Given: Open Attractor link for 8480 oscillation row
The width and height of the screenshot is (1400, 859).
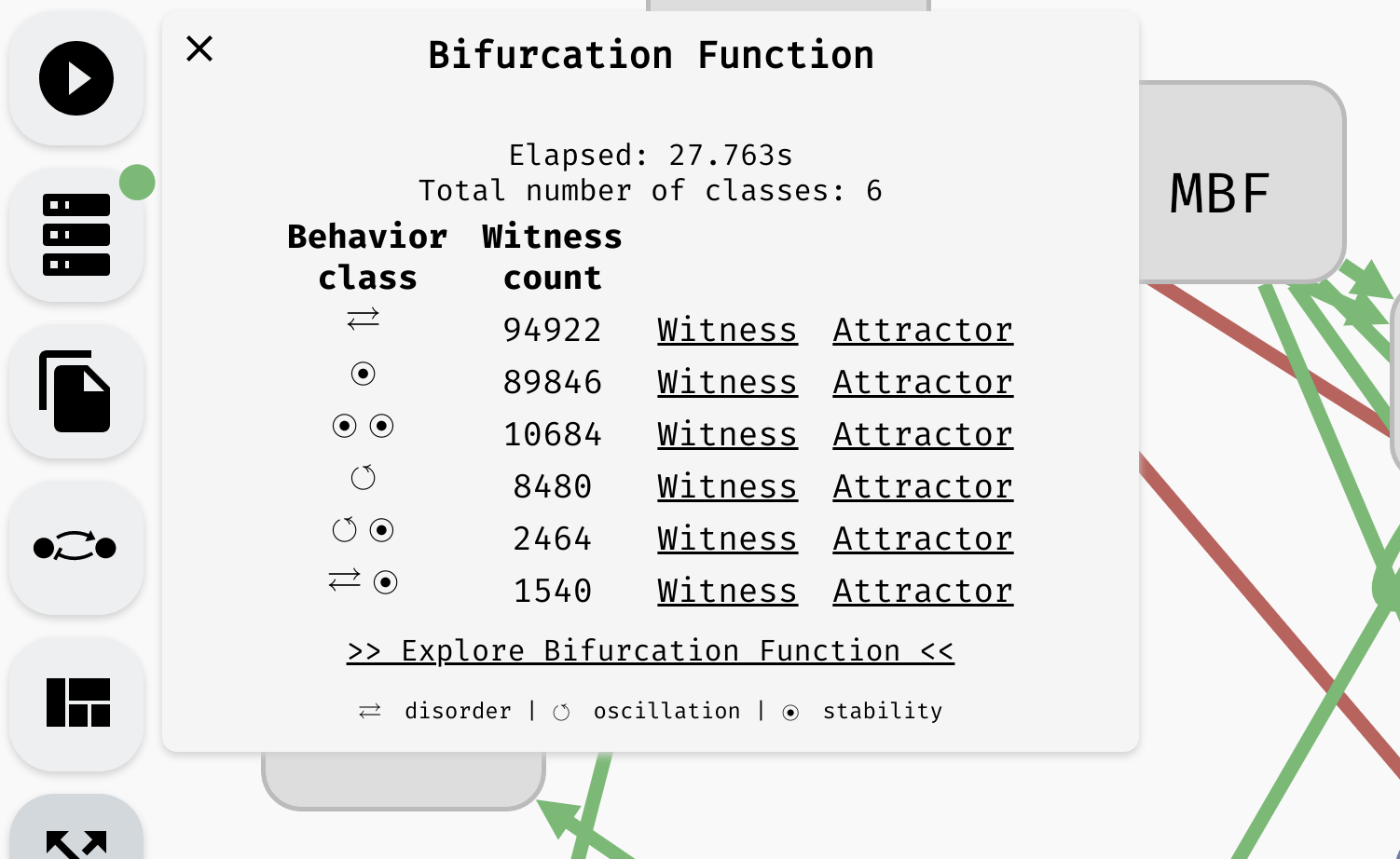Looking at the screenshot, I should tap(923, 486).
